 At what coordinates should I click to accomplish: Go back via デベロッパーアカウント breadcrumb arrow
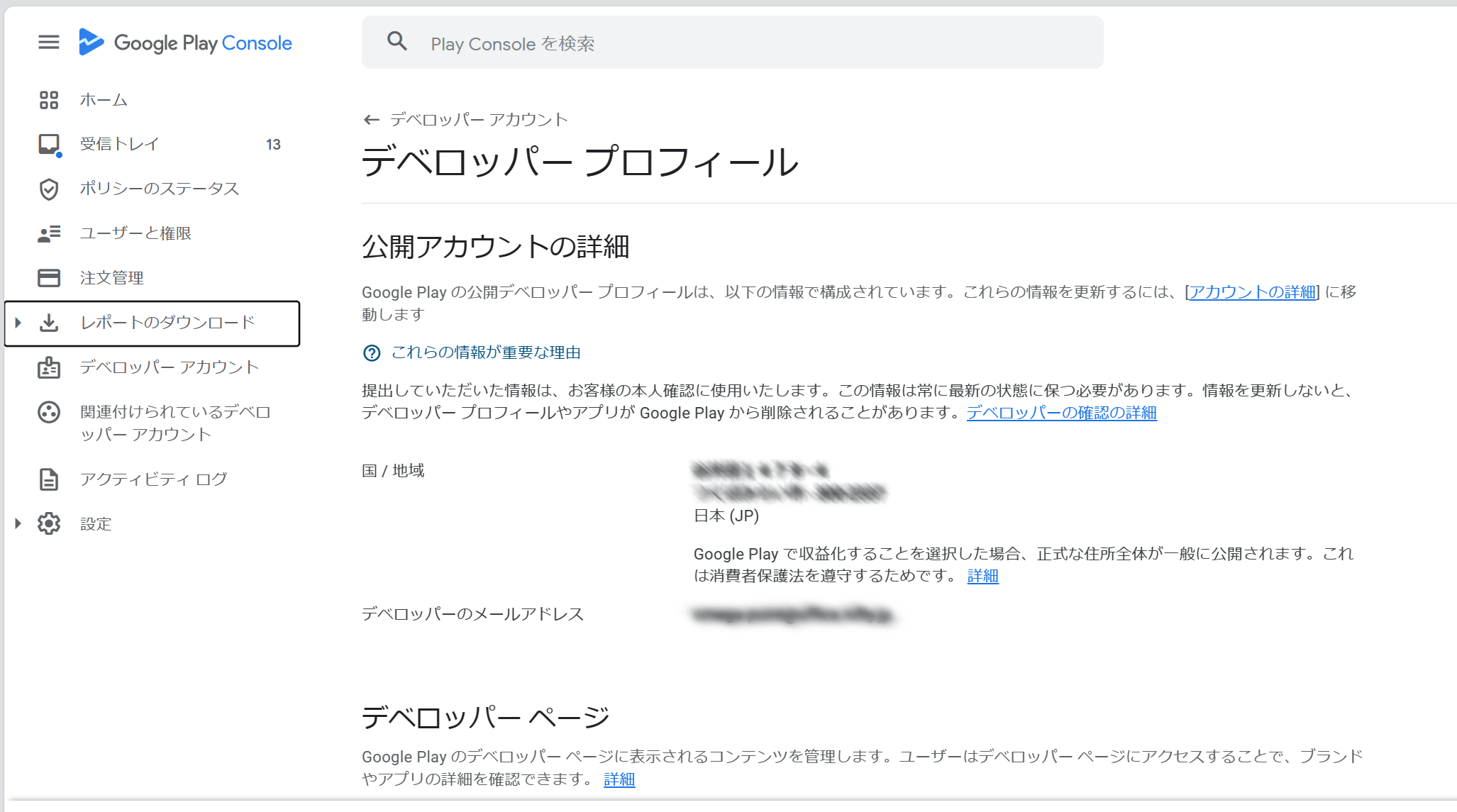tap(371, 119)
